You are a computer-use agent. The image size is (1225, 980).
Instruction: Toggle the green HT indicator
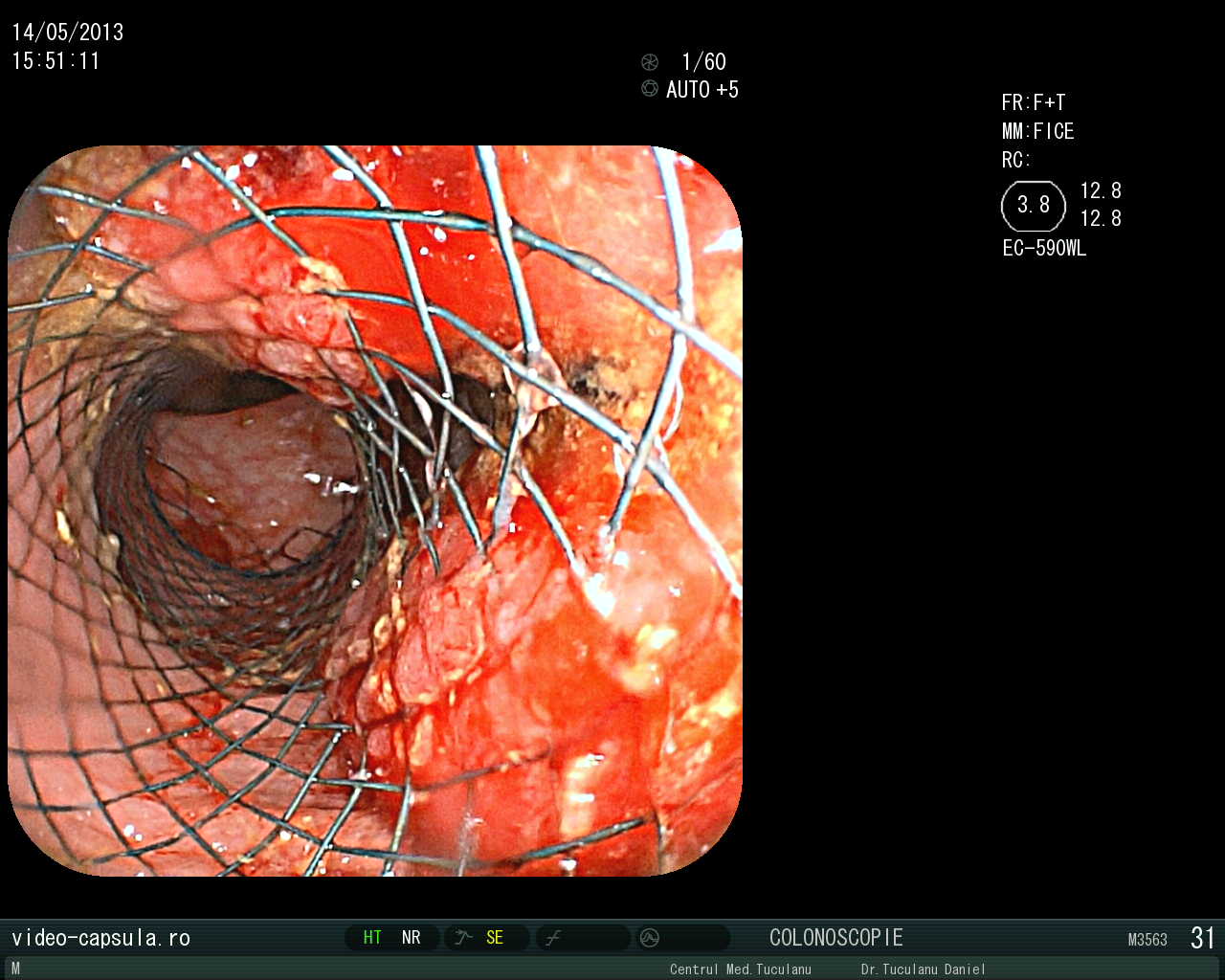372,938
